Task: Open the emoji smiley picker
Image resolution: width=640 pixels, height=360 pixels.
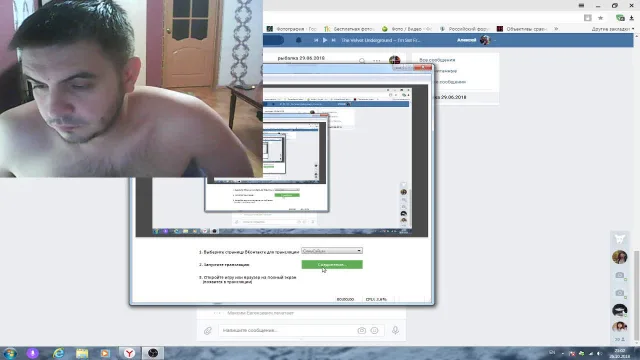Action: [x=374, y=330]
